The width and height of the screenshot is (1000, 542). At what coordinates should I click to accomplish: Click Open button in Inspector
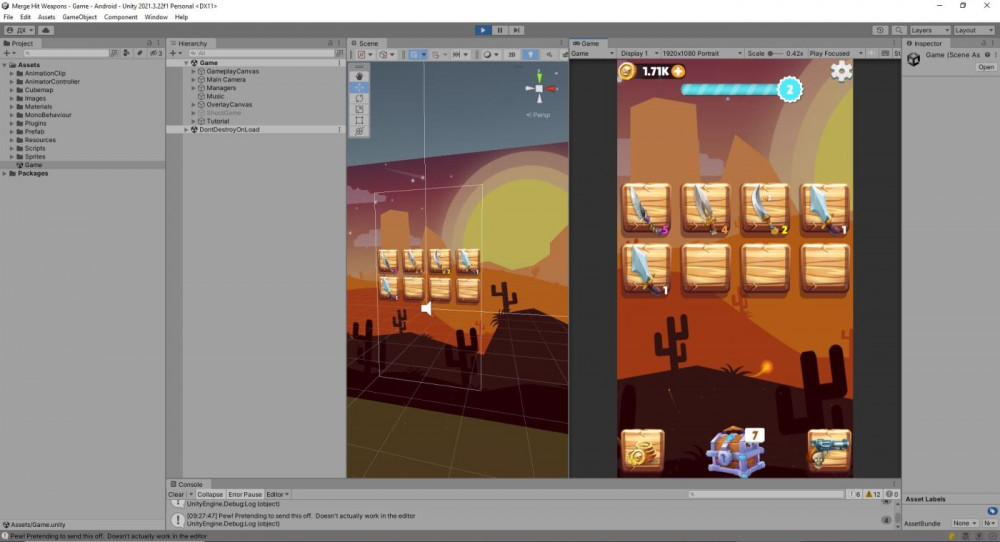click(x=986, y=67)
